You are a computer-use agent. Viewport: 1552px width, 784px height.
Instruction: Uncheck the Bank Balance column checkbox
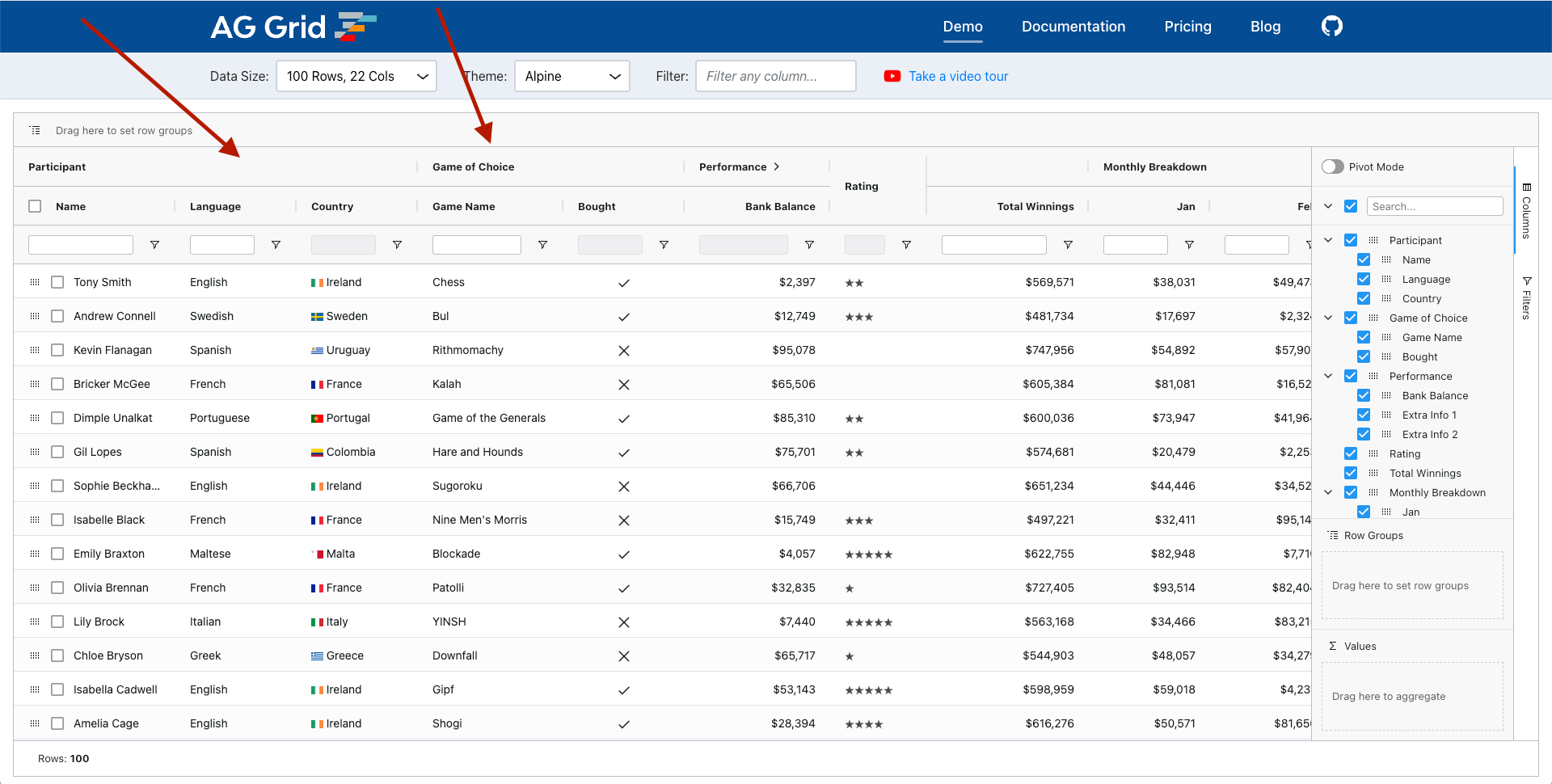point(1364,395)
